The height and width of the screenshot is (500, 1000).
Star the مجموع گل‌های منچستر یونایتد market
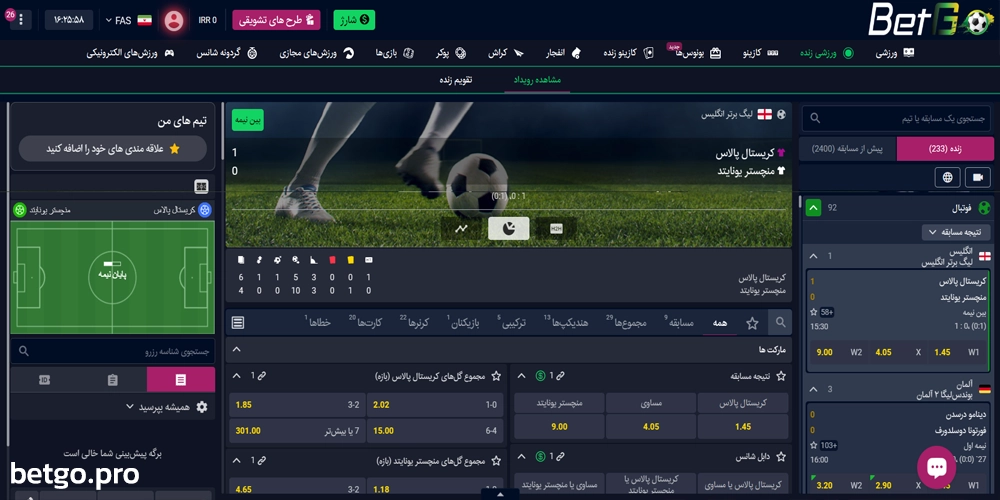[496, 460]
